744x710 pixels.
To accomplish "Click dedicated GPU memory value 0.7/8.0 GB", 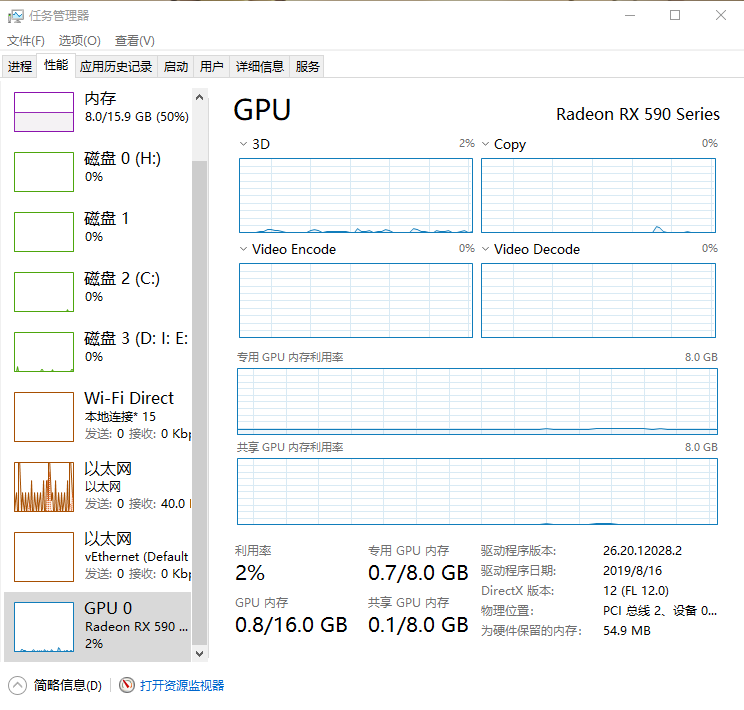I will click(x=418, y=573).
